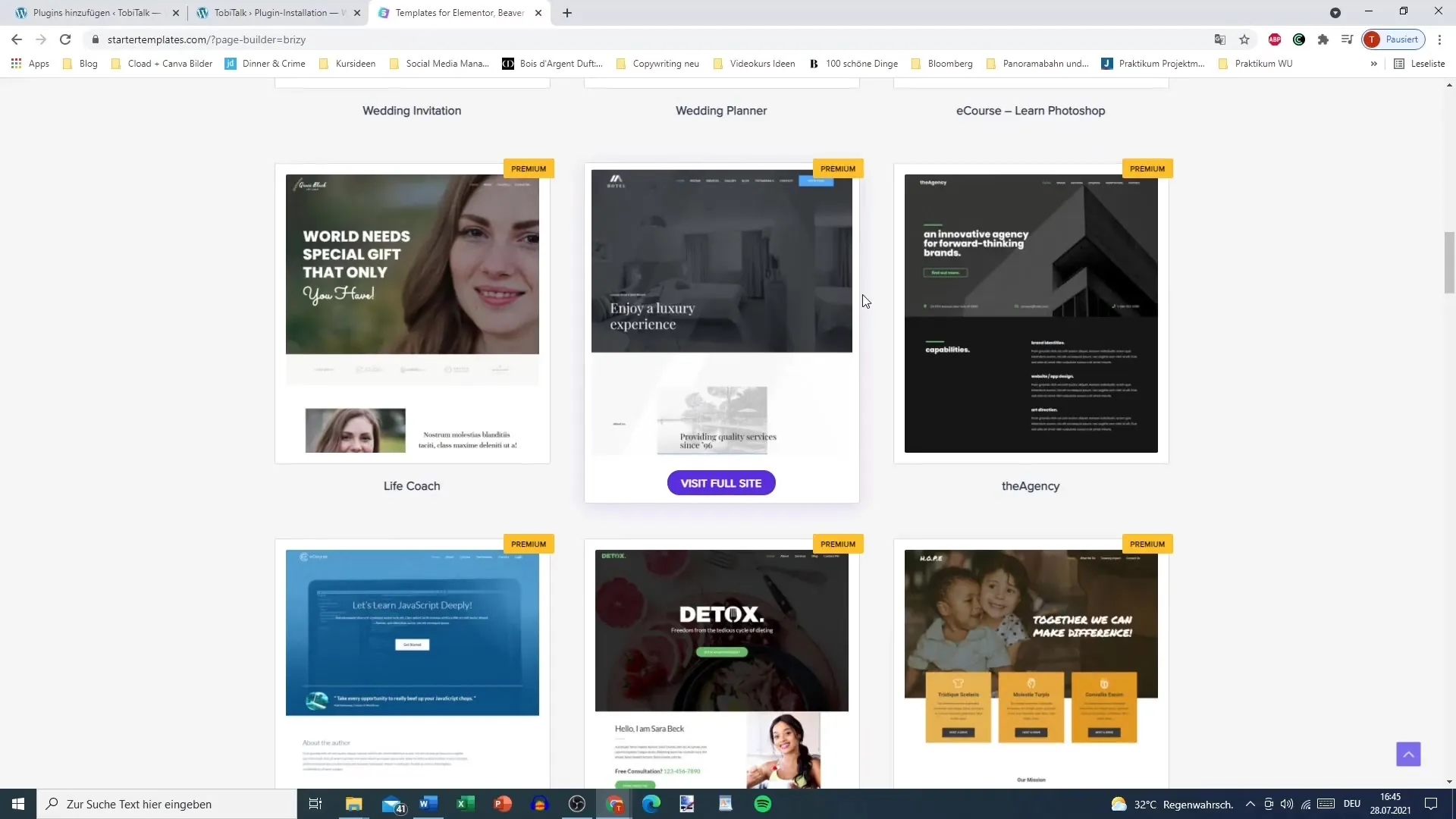
Task: Open volume control in system tray
Action: pos(1287,804)
